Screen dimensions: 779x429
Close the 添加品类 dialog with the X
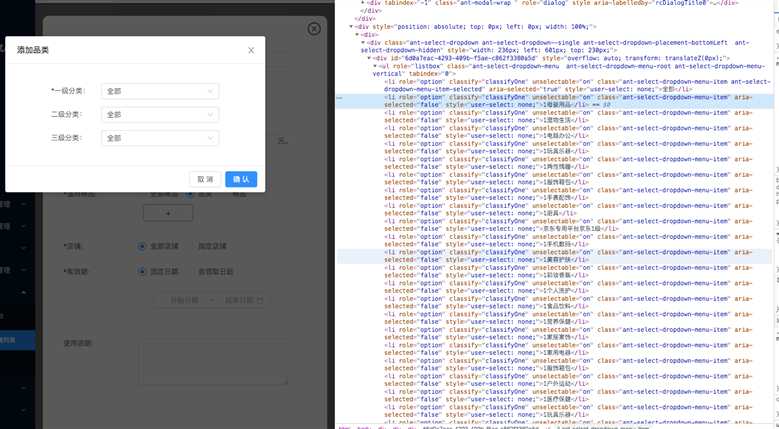(x=251, y=50)
